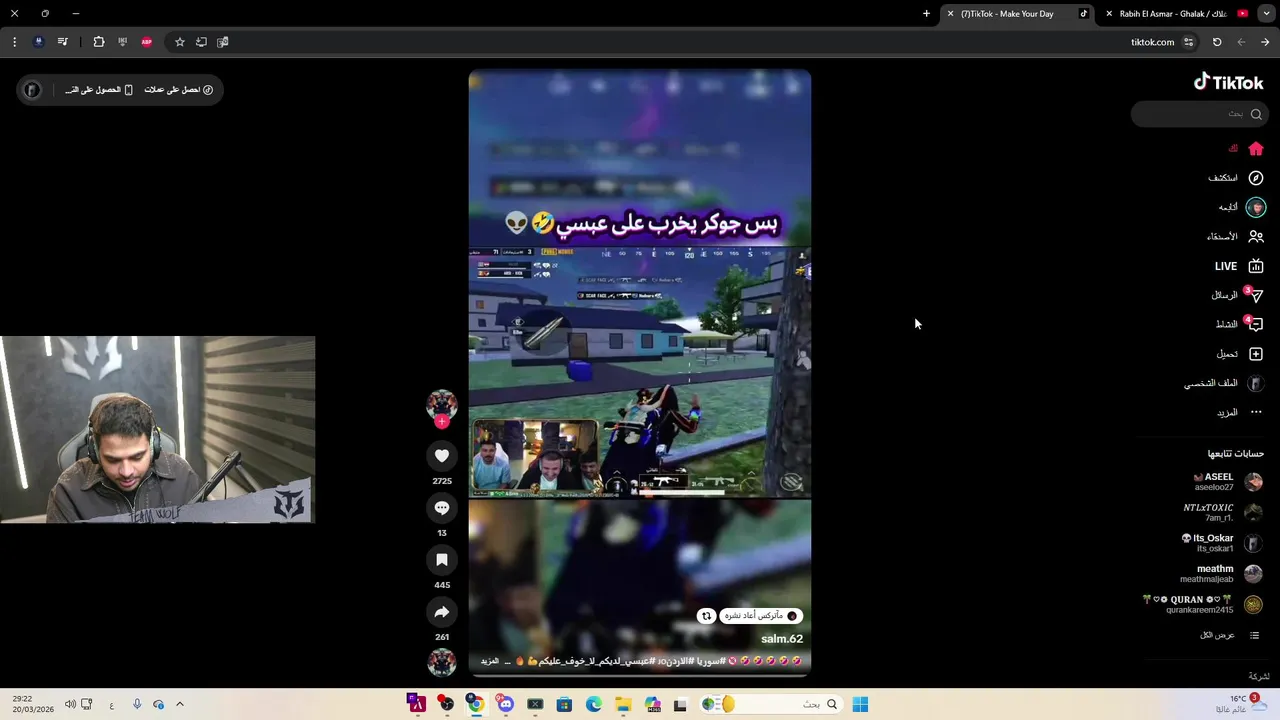Open the Chrome profile avatar
This screenshot has width=1280, height=720.
point(38,42)
